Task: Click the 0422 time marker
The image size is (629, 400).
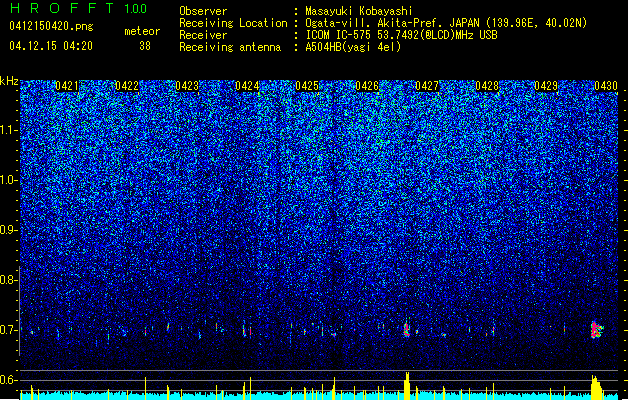Action: [x=127, y=86]
